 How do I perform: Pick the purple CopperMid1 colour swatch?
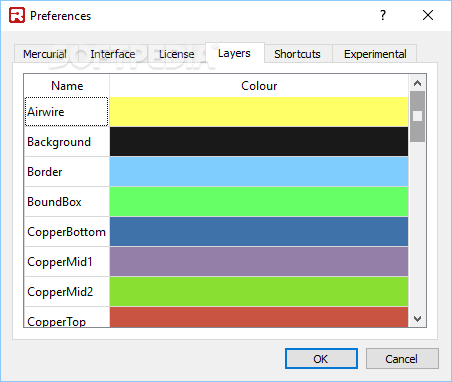(259, 262)
